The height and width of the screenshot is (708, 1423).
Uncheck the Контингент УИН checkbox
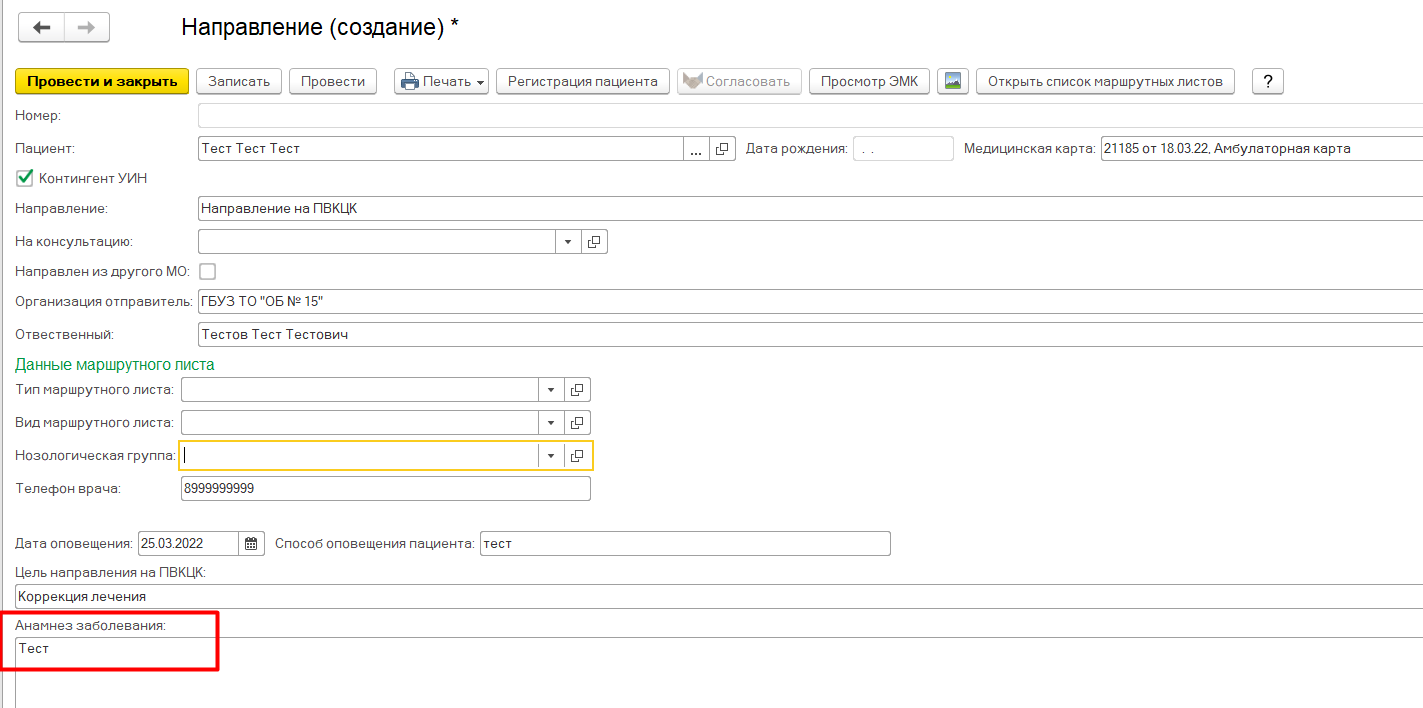pyautogui.click(x=25, y=178)
